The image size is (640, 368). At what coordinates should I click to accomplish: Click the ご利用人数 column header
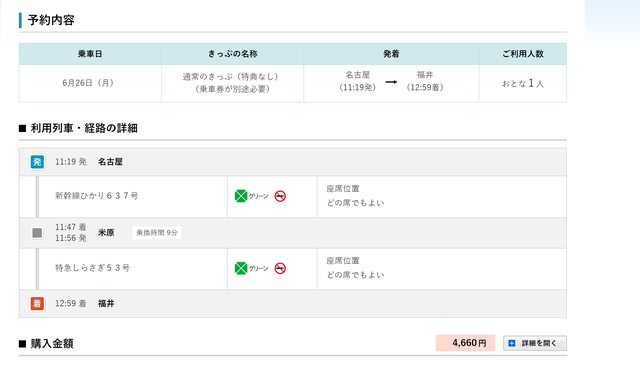[523, 54]
